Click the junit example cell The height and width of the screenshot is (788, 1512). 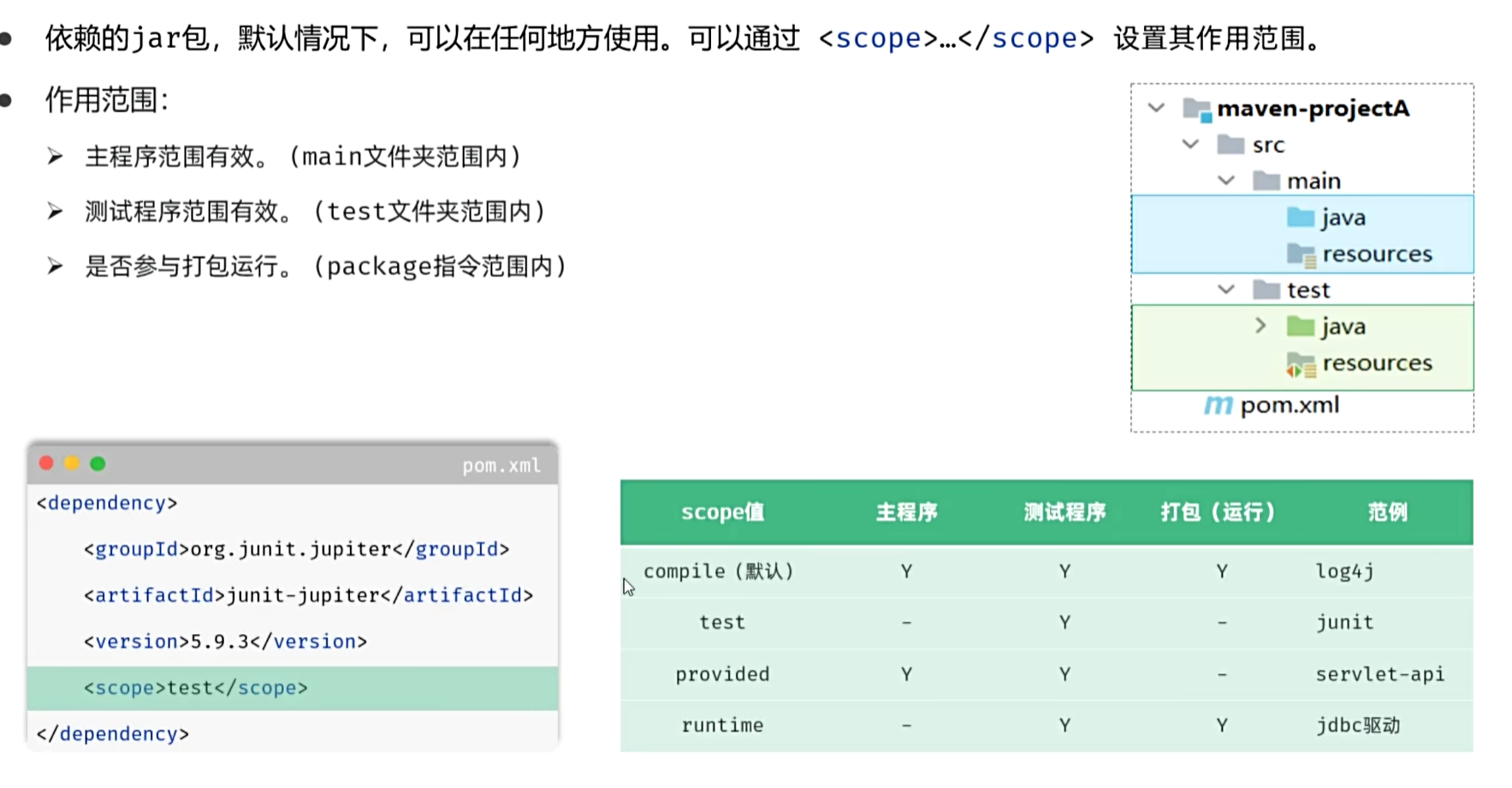tap(1344, 623)
